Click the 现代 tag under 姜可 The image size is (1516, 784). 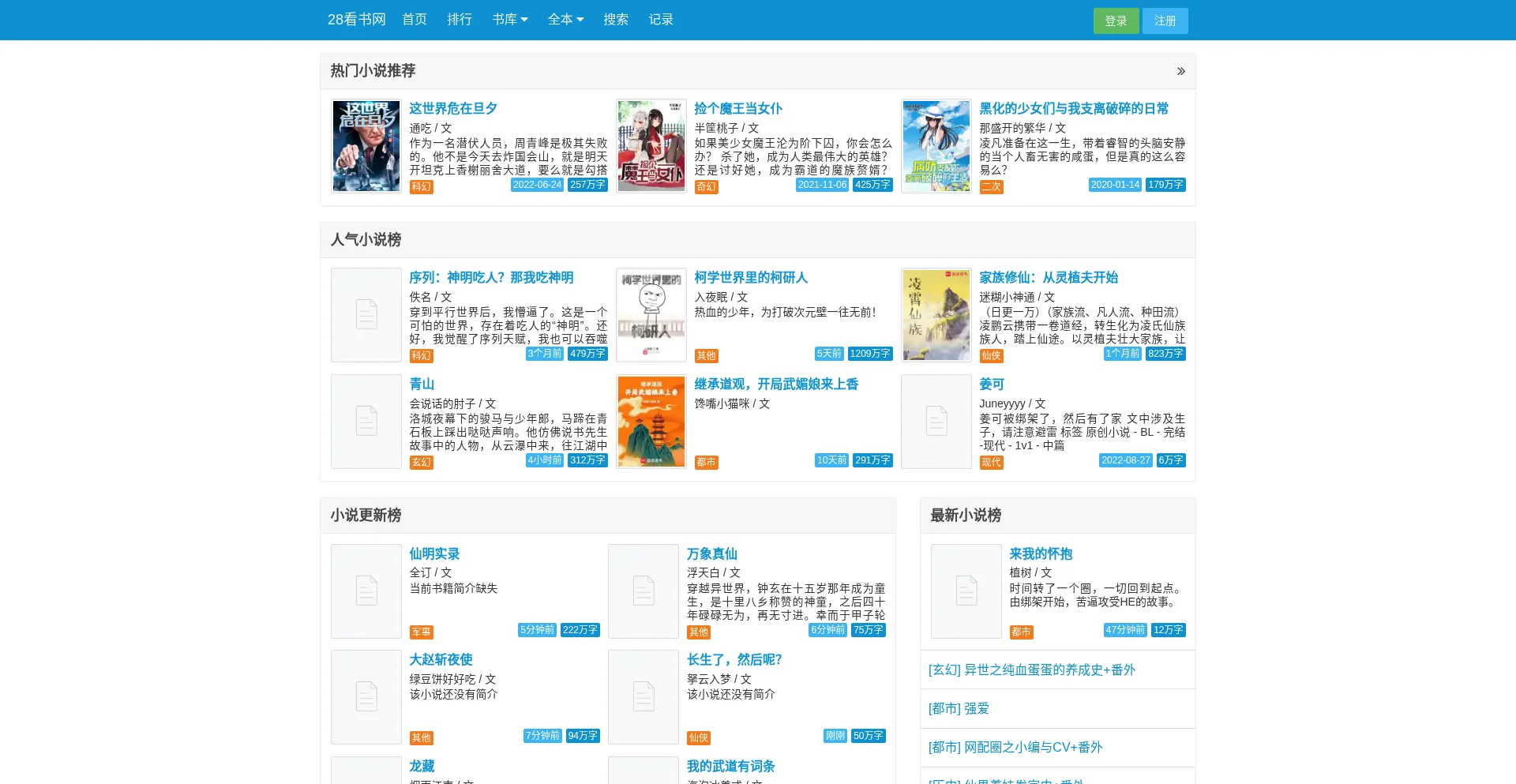tap(992, 463)
